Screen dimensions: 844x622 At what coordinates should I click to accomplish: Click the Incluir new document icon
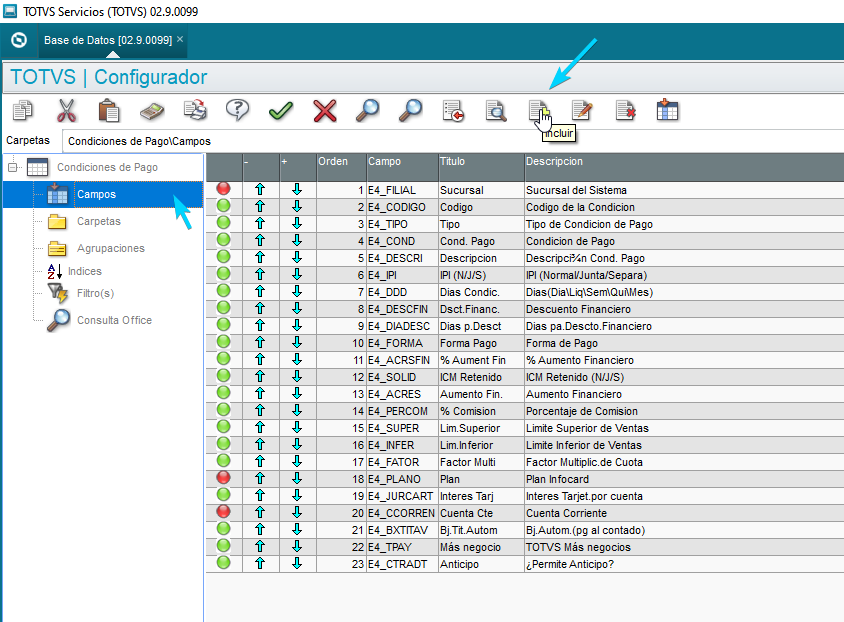coord(539,111)
